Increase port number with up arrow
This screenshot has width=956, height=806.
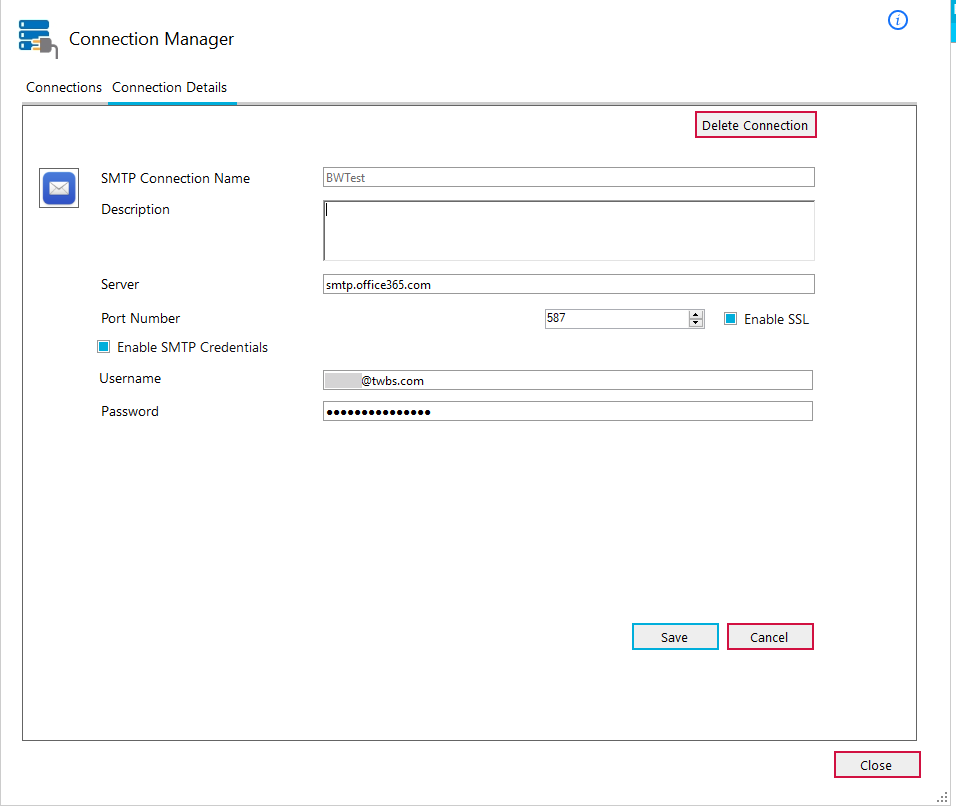696,315
